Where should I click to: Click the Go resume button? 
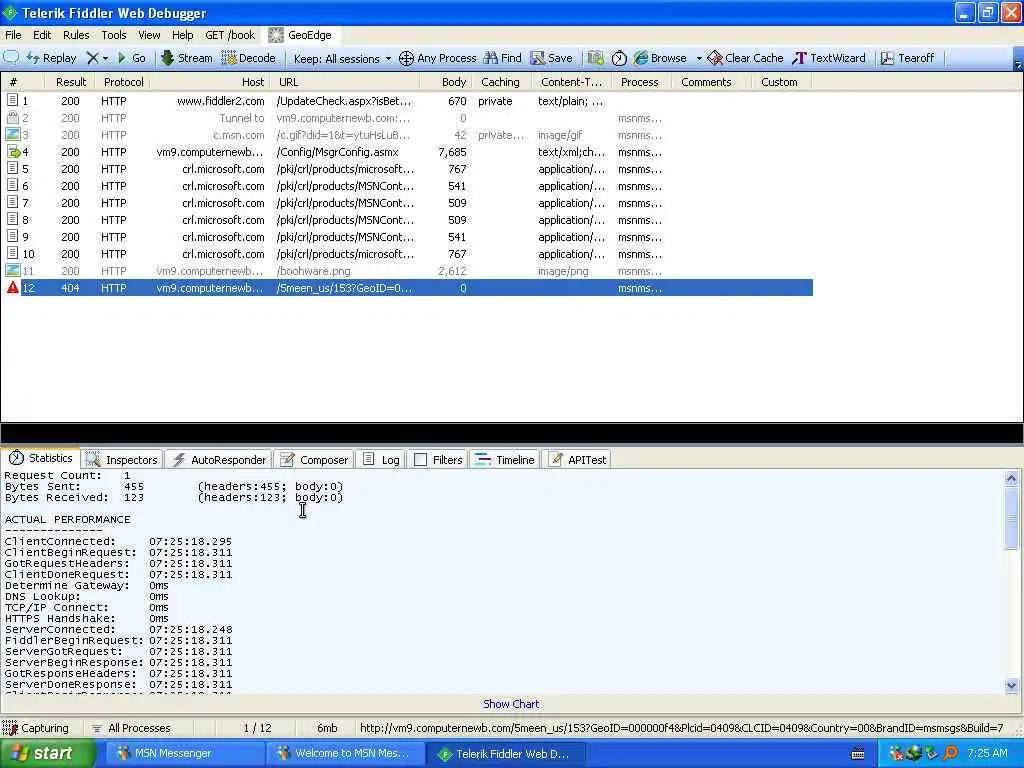click(131, 58)
